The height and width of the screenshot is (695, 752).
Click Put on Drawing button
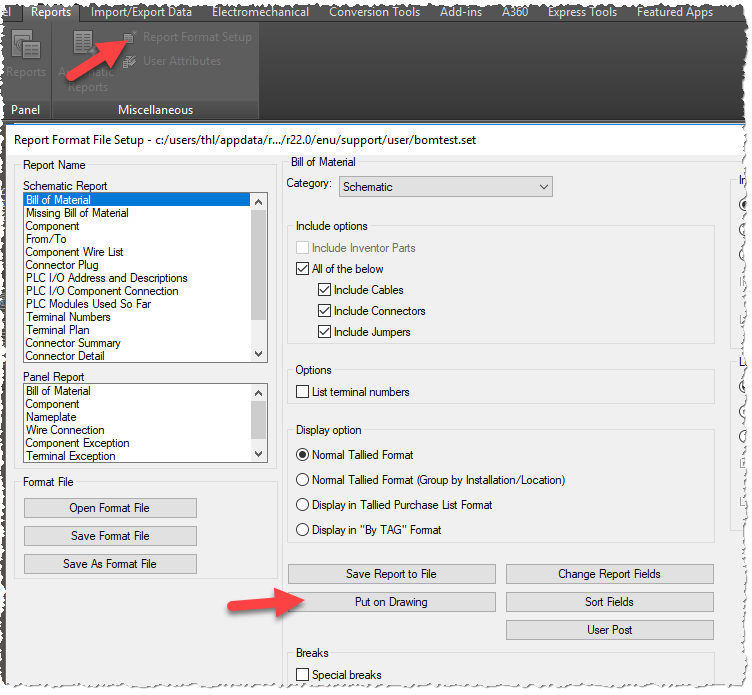click(391, 602)
